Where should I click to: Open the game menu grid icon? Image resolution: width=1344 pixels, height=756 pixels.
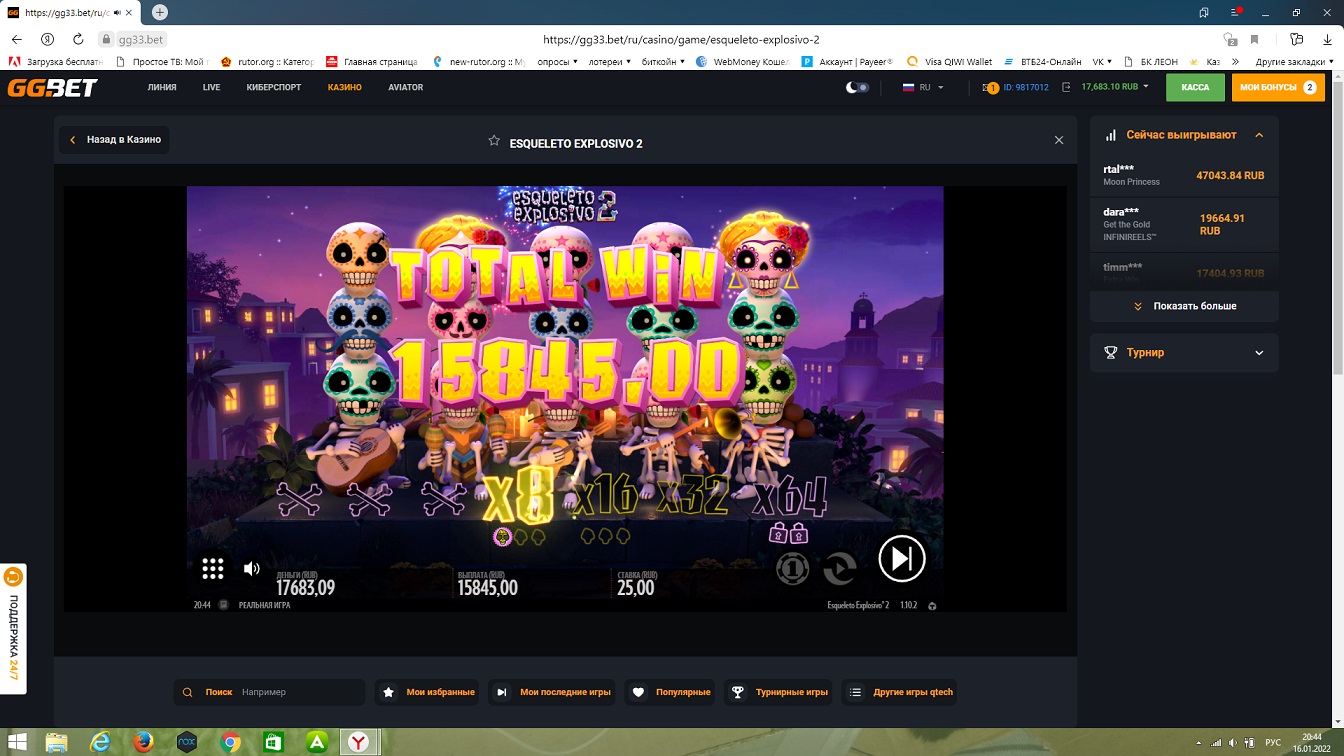click(x=213, y=569)
